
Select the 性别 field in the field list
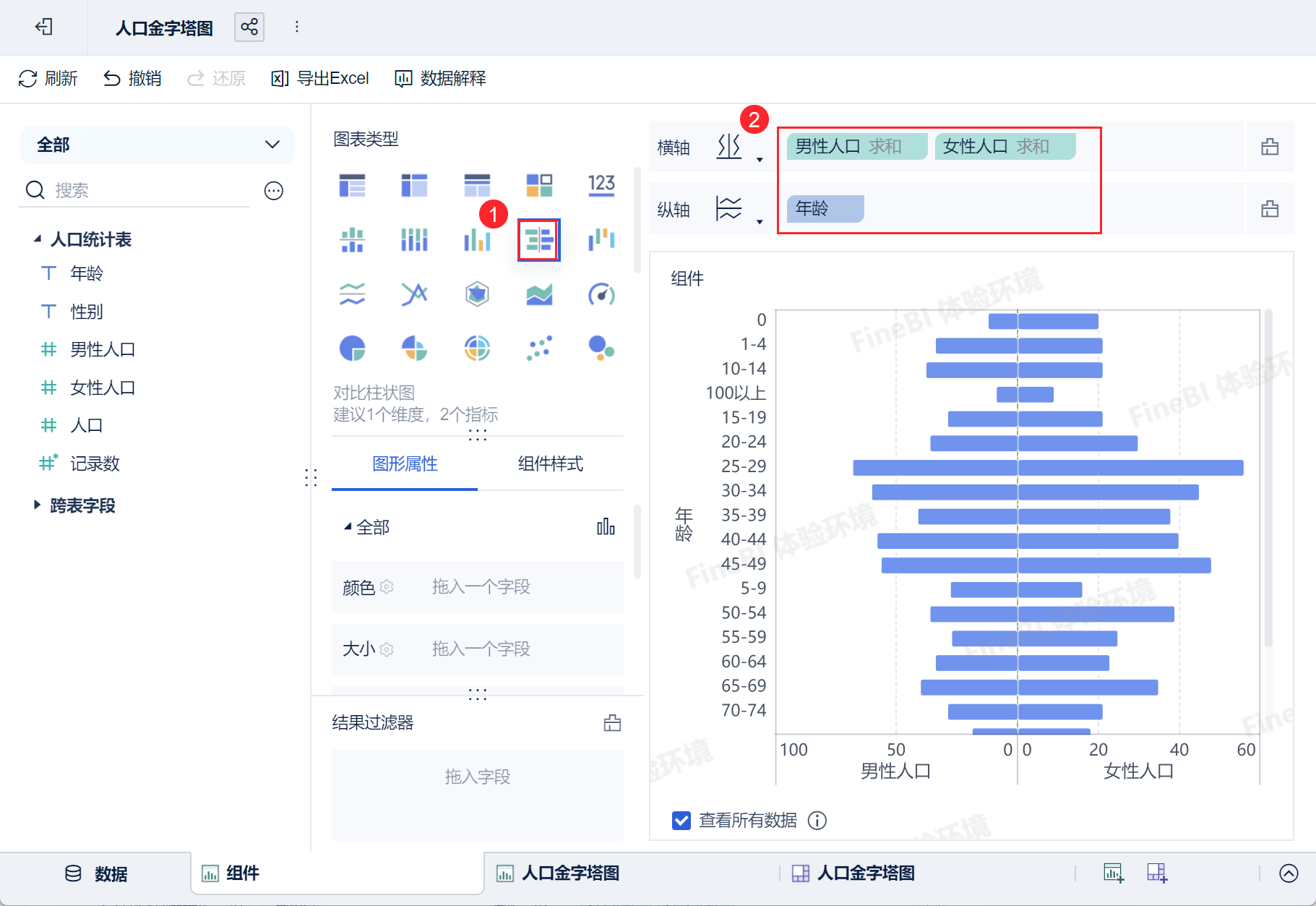87,312
